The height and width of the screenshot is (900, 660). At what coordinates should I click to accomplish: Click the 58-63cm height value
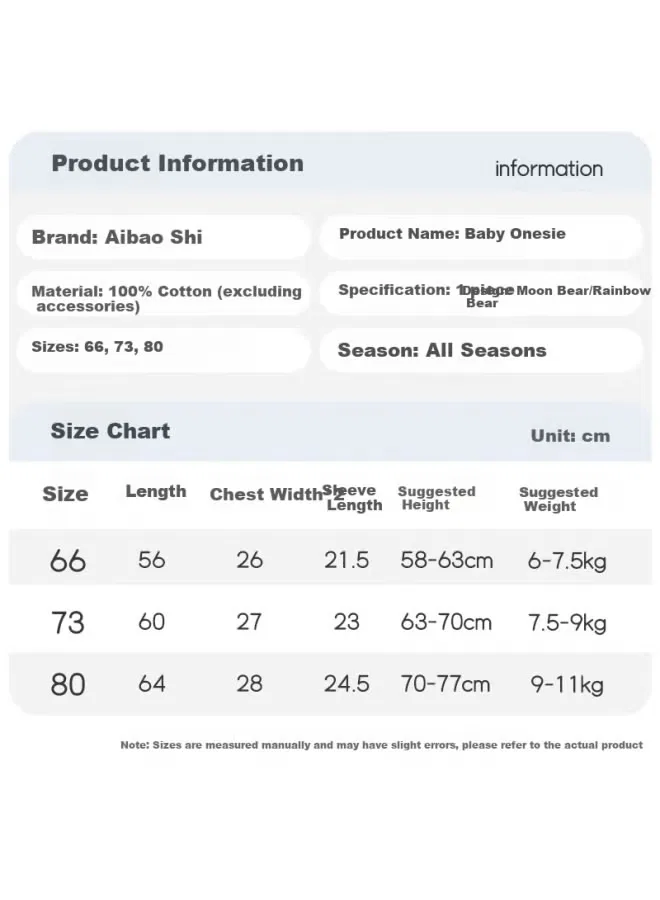point(447,560)
